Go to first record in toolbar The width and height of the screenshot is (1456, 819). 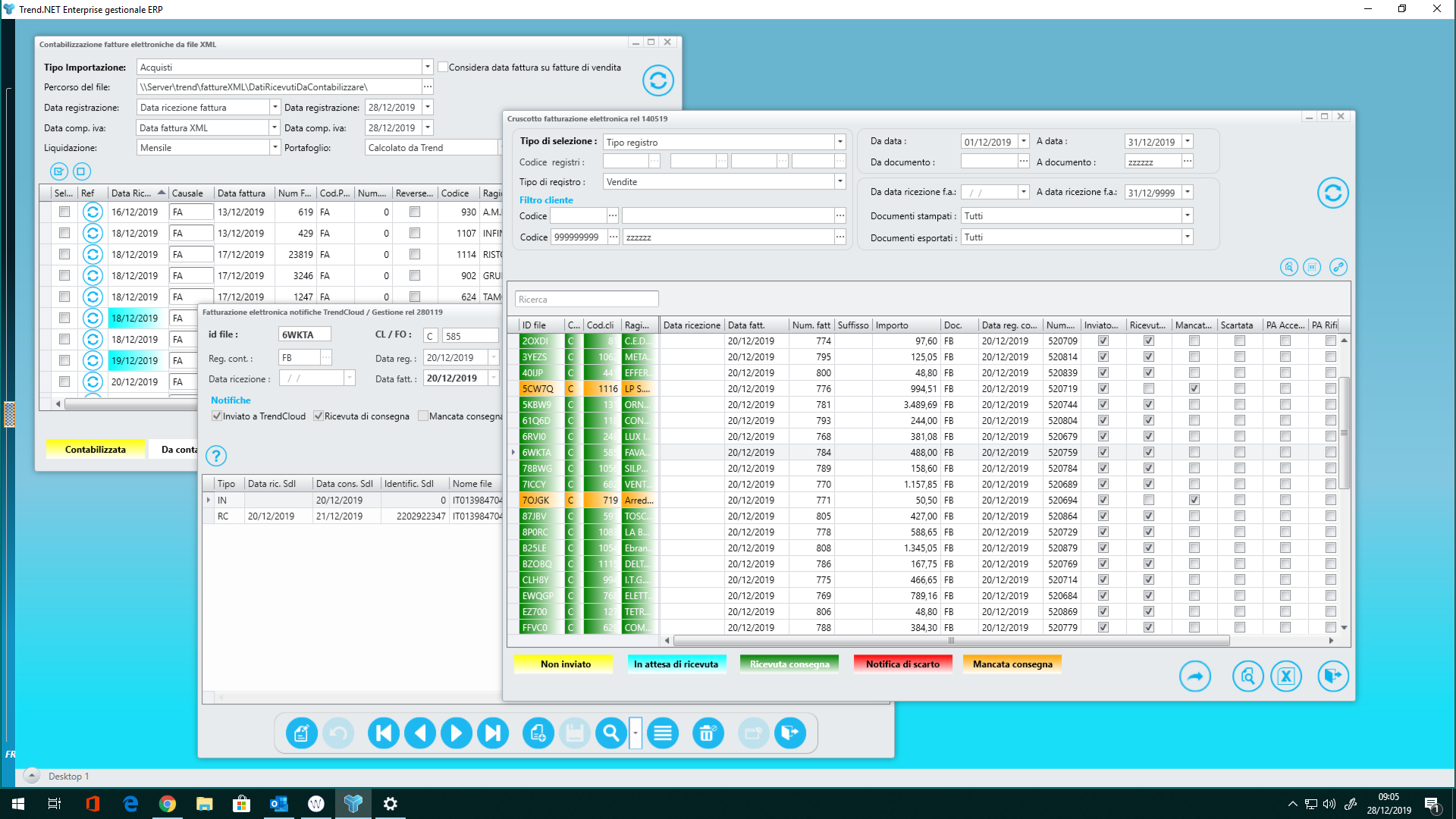click(x=384, y=733)
